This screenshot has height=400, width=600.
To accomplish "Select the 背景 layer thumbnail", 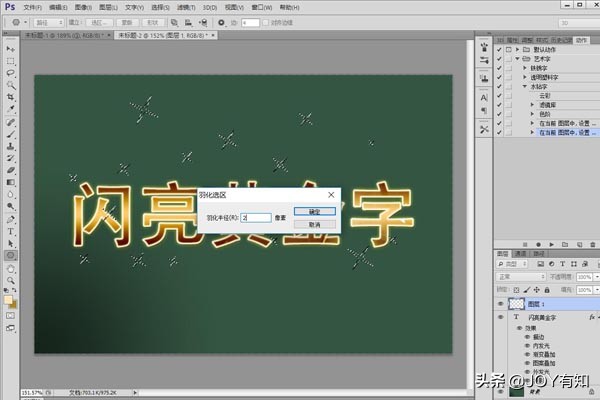I will click(x=517, y=392).
